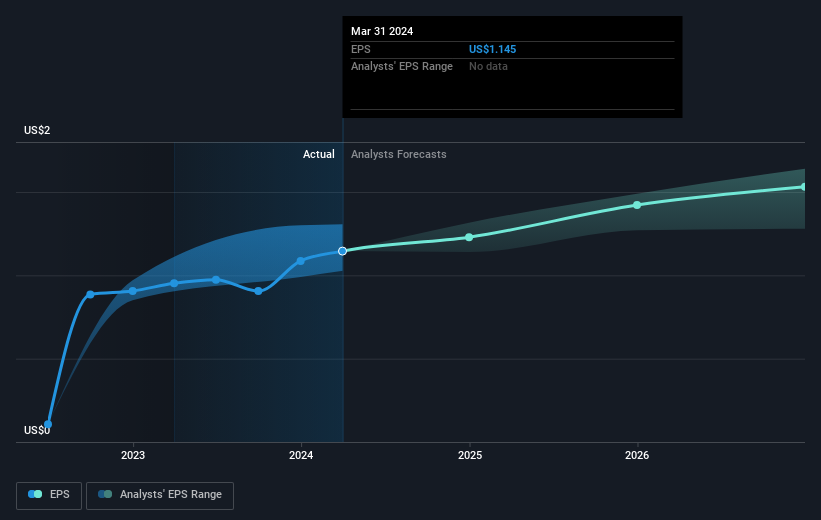Viewport: 821px width, 520px height.
Task: Click the first EPS data point near US$0
Action: pyautogui.click(x=48, y=424)
